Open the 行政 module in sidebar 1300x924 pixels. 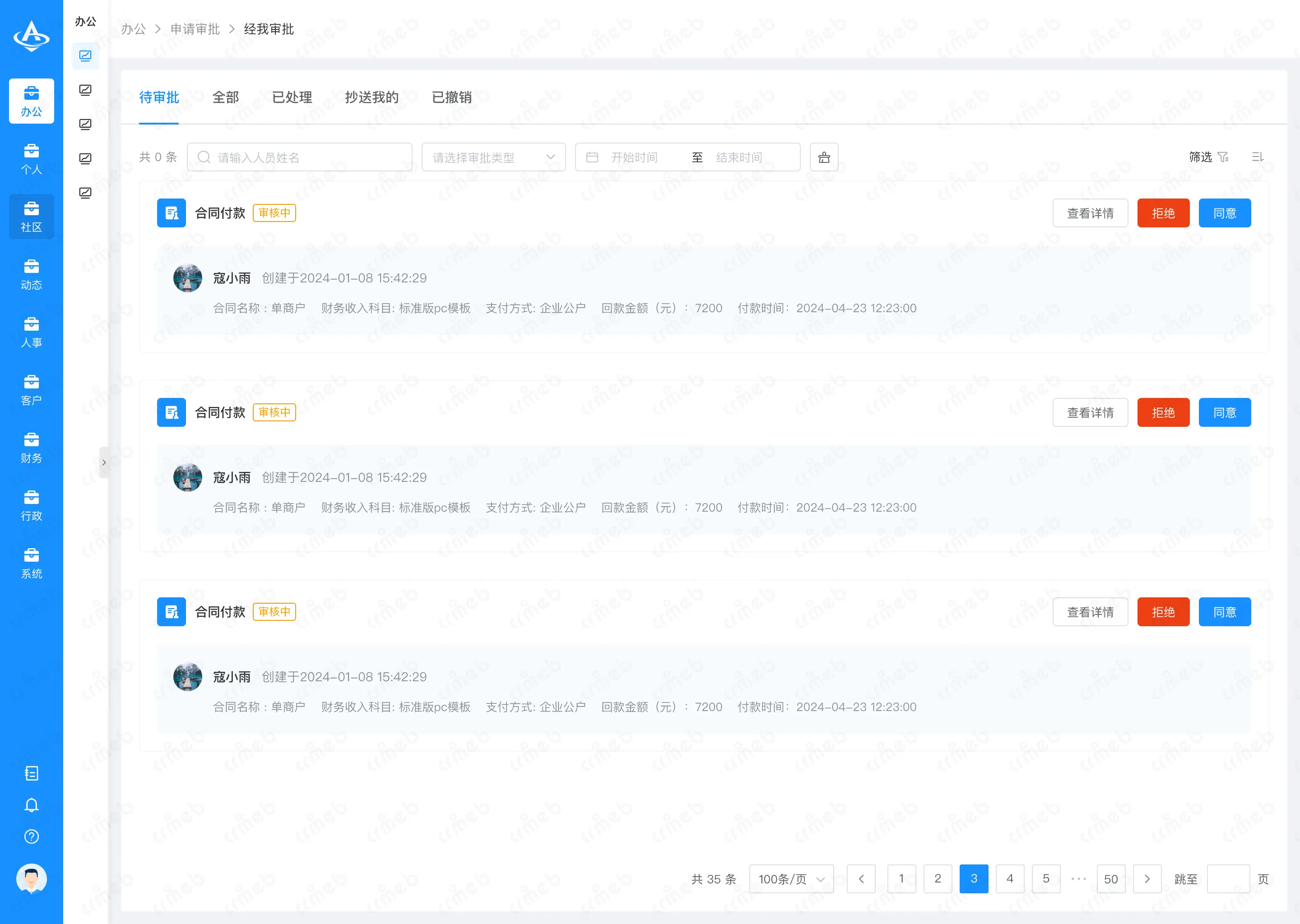click(x=31, y=505)
